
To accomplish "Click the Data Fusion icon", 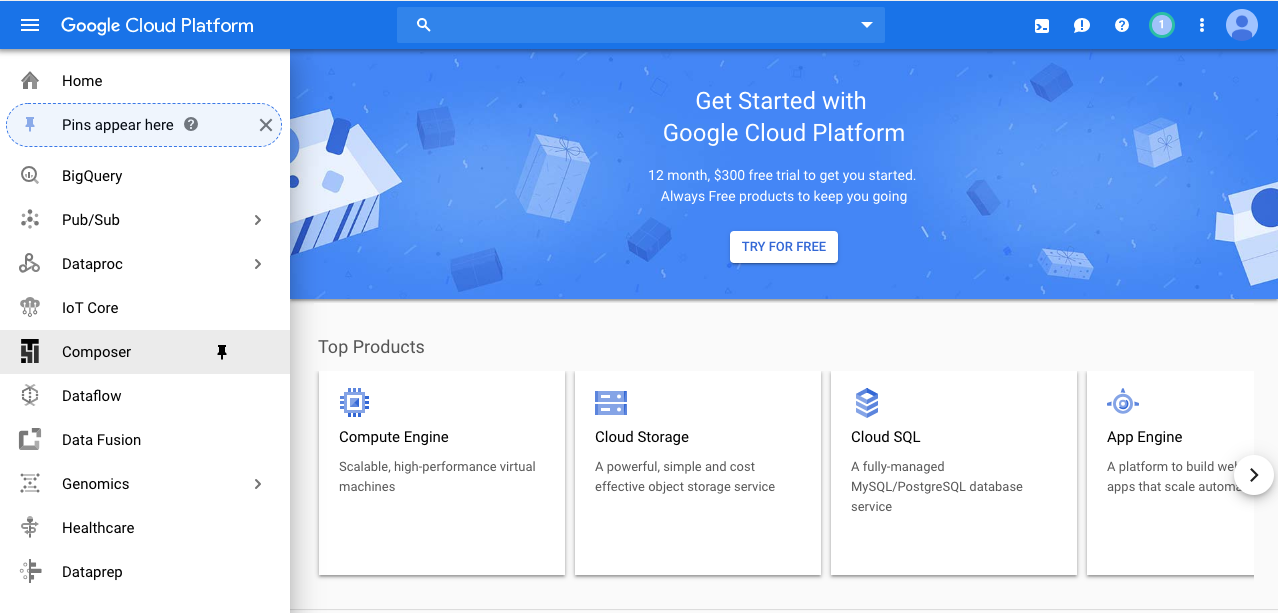I will click(30, 440).
